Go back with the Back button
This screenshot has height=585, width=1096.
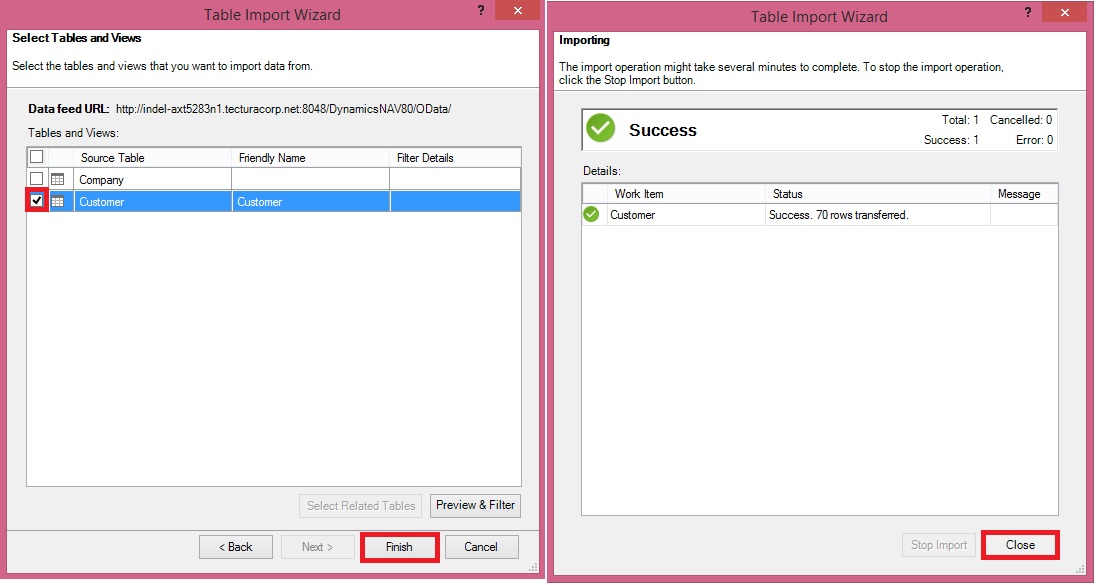pos(235,547)
